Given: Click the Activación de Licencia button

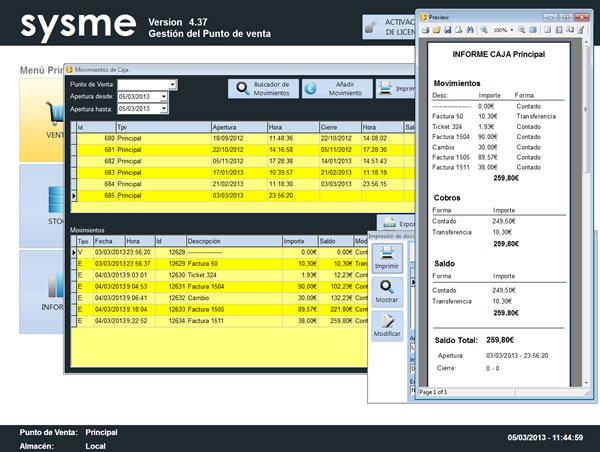Looking at the screenshot, I should (x=389, y=27).
